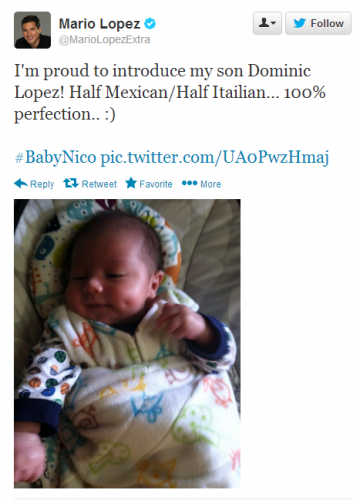This screenshot has width=360, height=500.
Task: Select the Favorite text label
Action: click(156, 184)
